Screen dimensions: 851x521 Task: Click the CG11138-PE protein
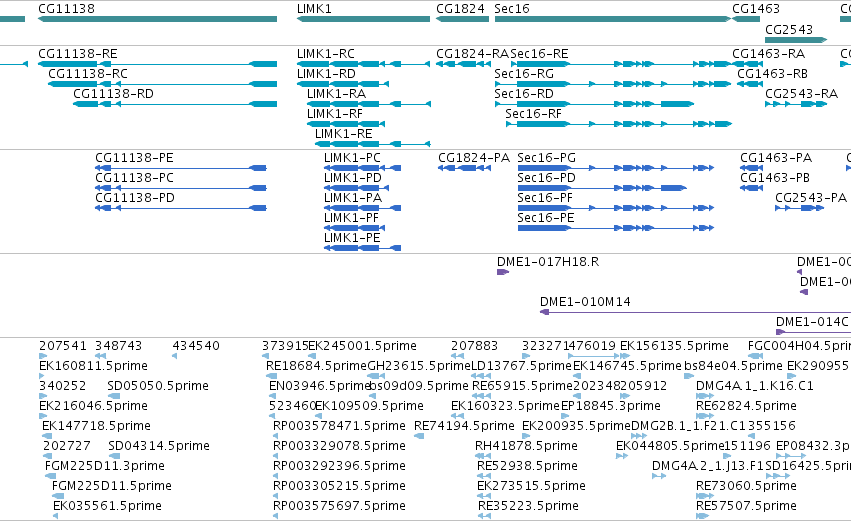135,158
